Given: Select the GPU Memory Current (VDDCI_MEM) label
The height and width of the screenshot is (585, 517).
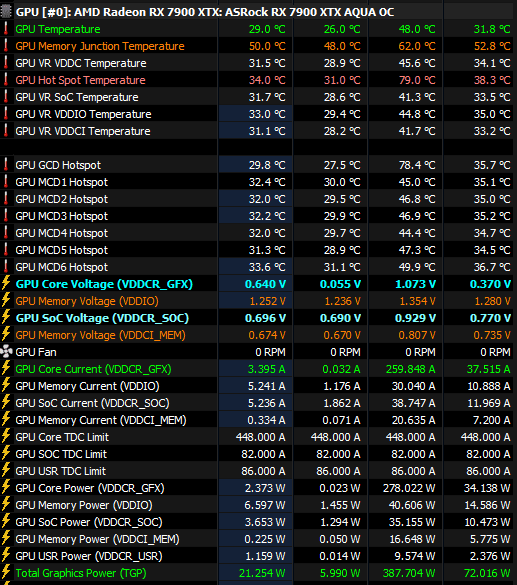Looking at the screenshot, I should [x=101, y=420].
